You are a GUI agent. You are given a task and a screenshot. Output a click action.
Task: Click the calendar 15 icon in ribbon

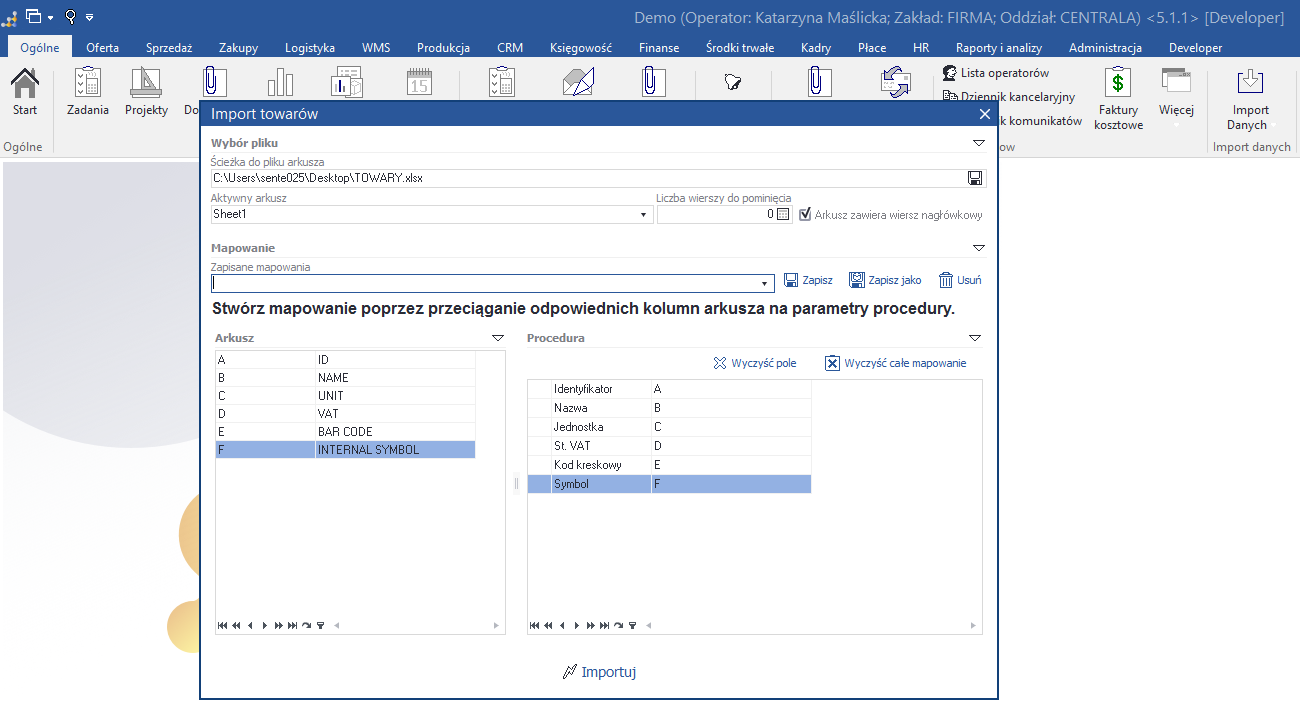pos(419,82)
